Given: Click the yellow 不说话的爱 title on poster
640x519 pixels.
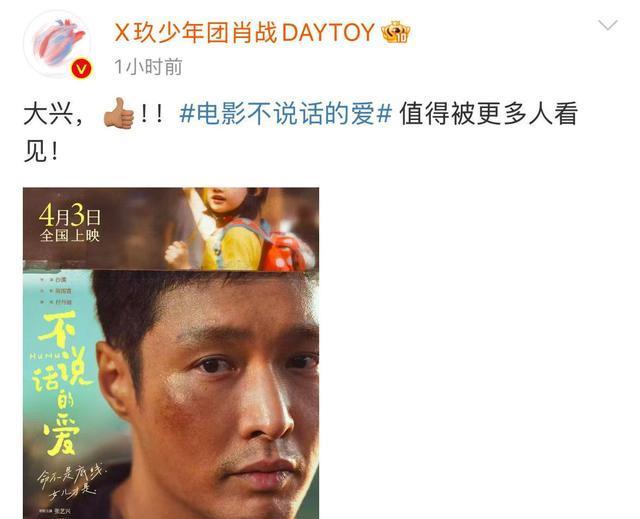Looking at the screenshot, I should (x=61, y=383).
